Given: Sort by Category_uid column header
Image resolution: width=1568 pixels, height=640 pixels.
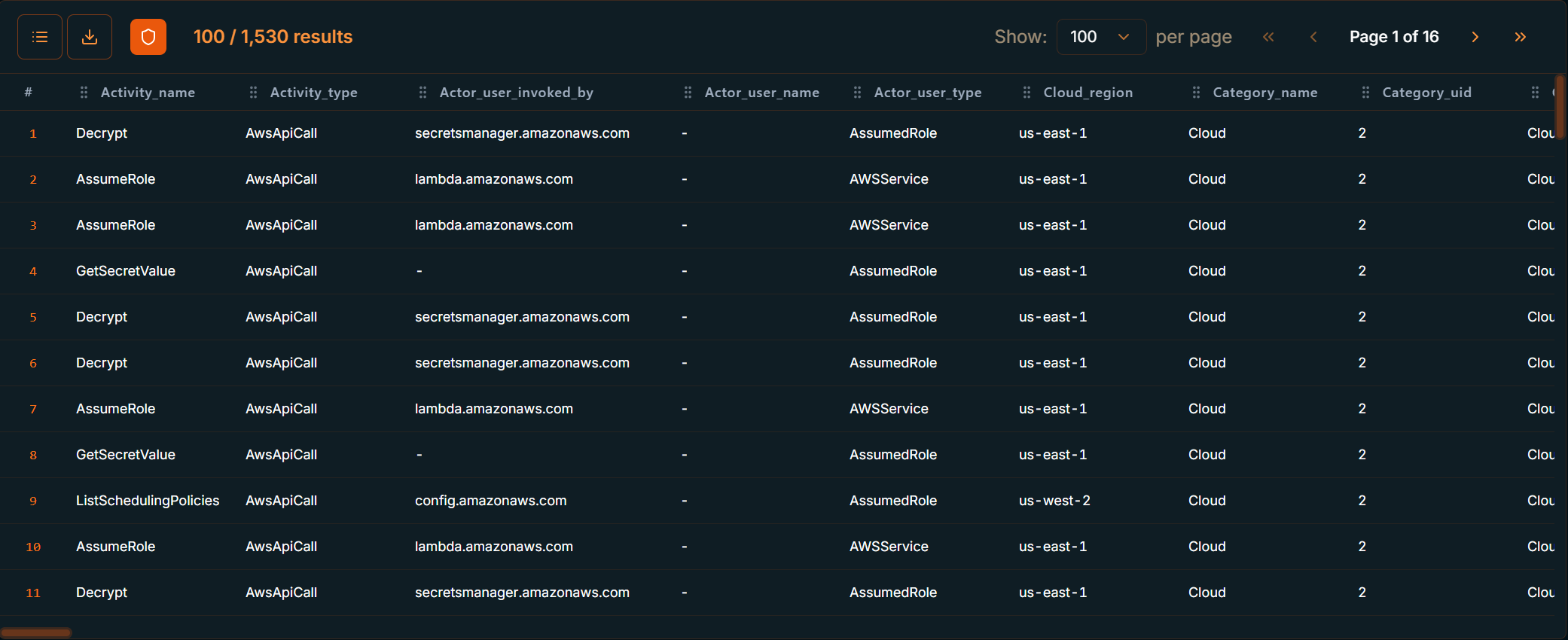Looking at the screenshot, I should pos(1426,92).
